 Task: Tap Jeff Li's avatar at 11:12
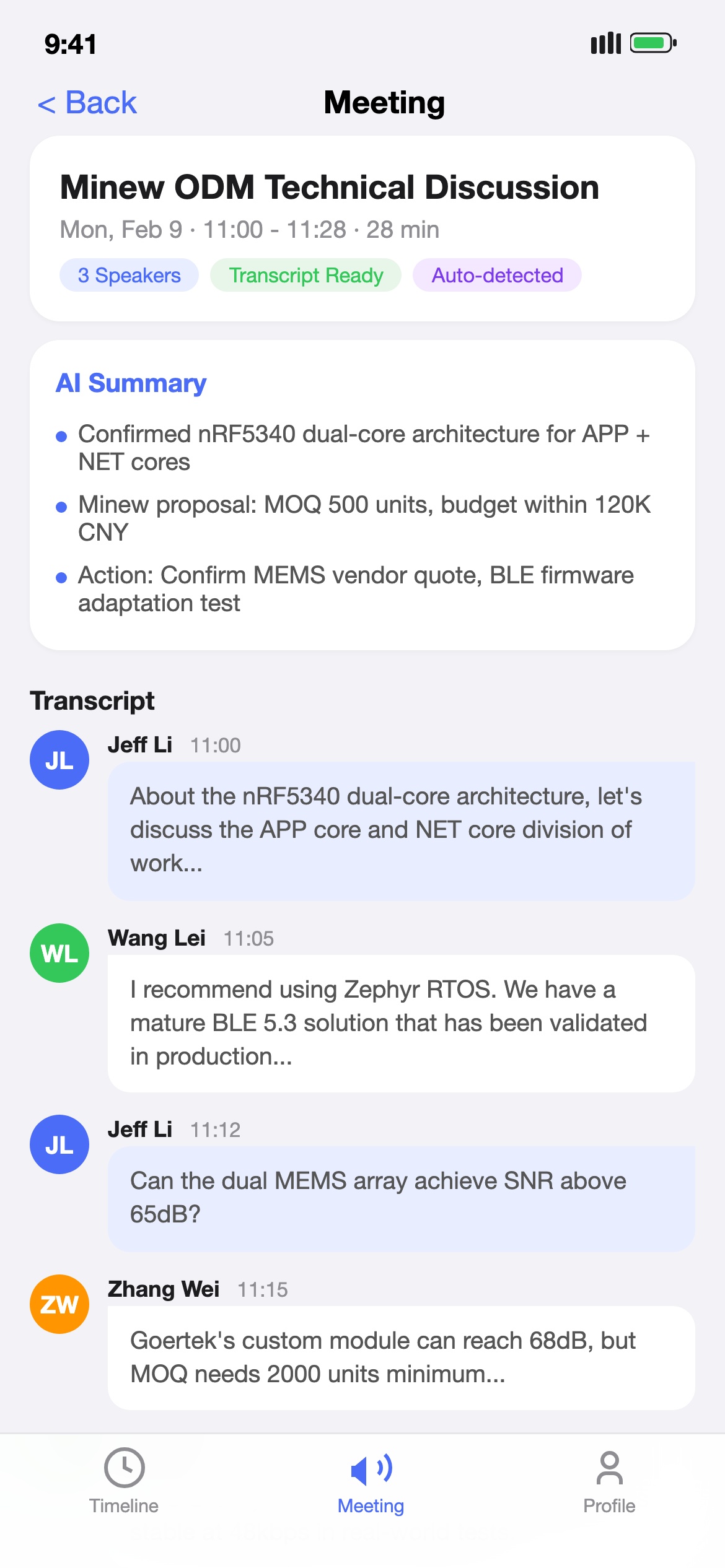click(59, 1144)
